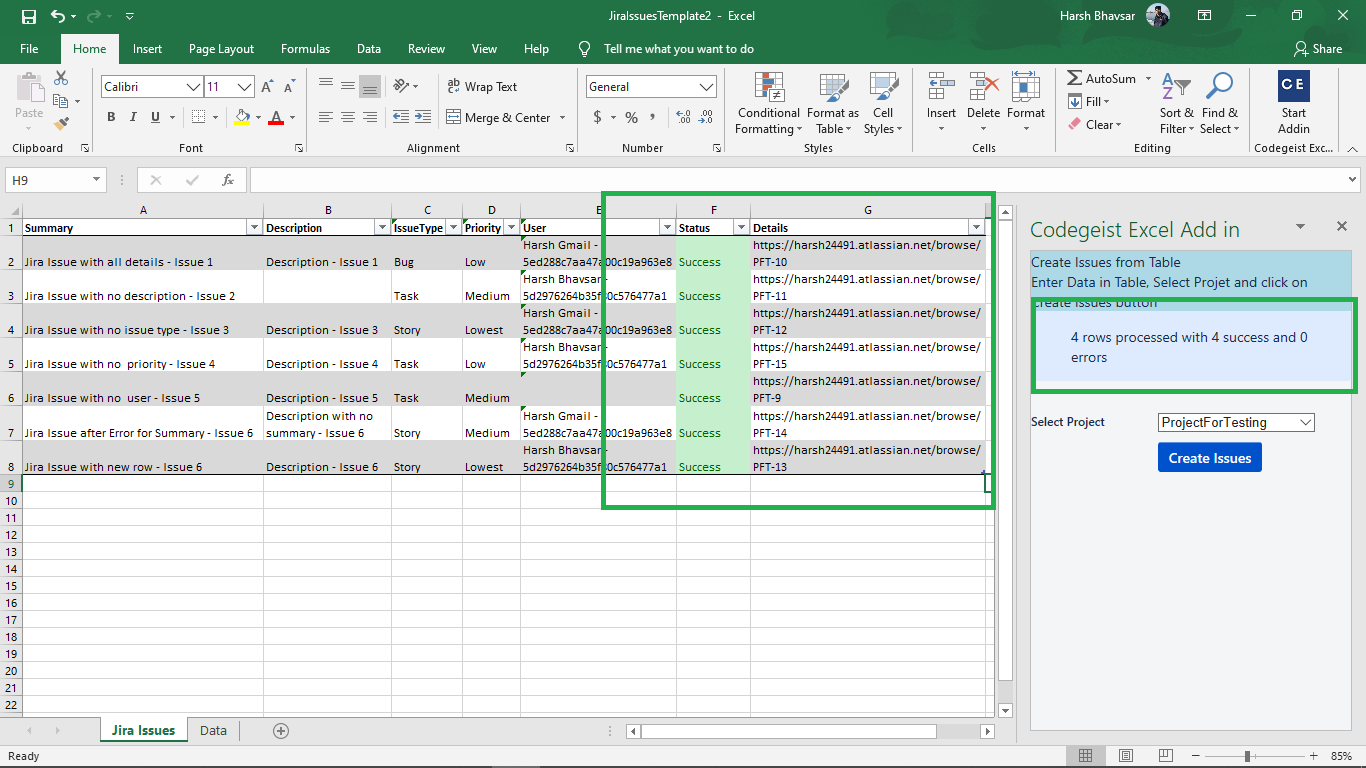Click the Cut scissors icon
1366x768 pixels.
click(x=61, y=79)
